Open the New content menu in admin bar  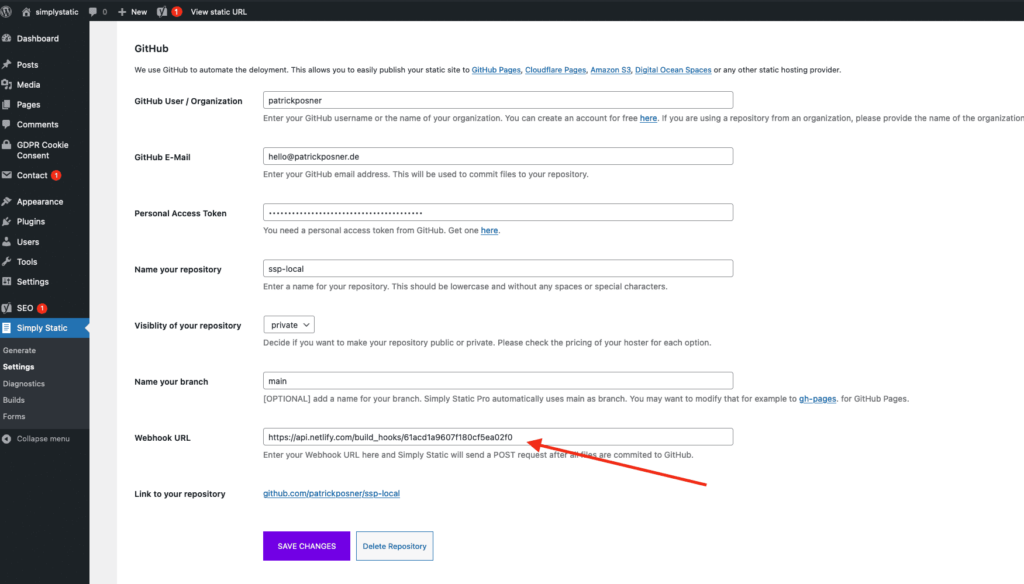133,12
